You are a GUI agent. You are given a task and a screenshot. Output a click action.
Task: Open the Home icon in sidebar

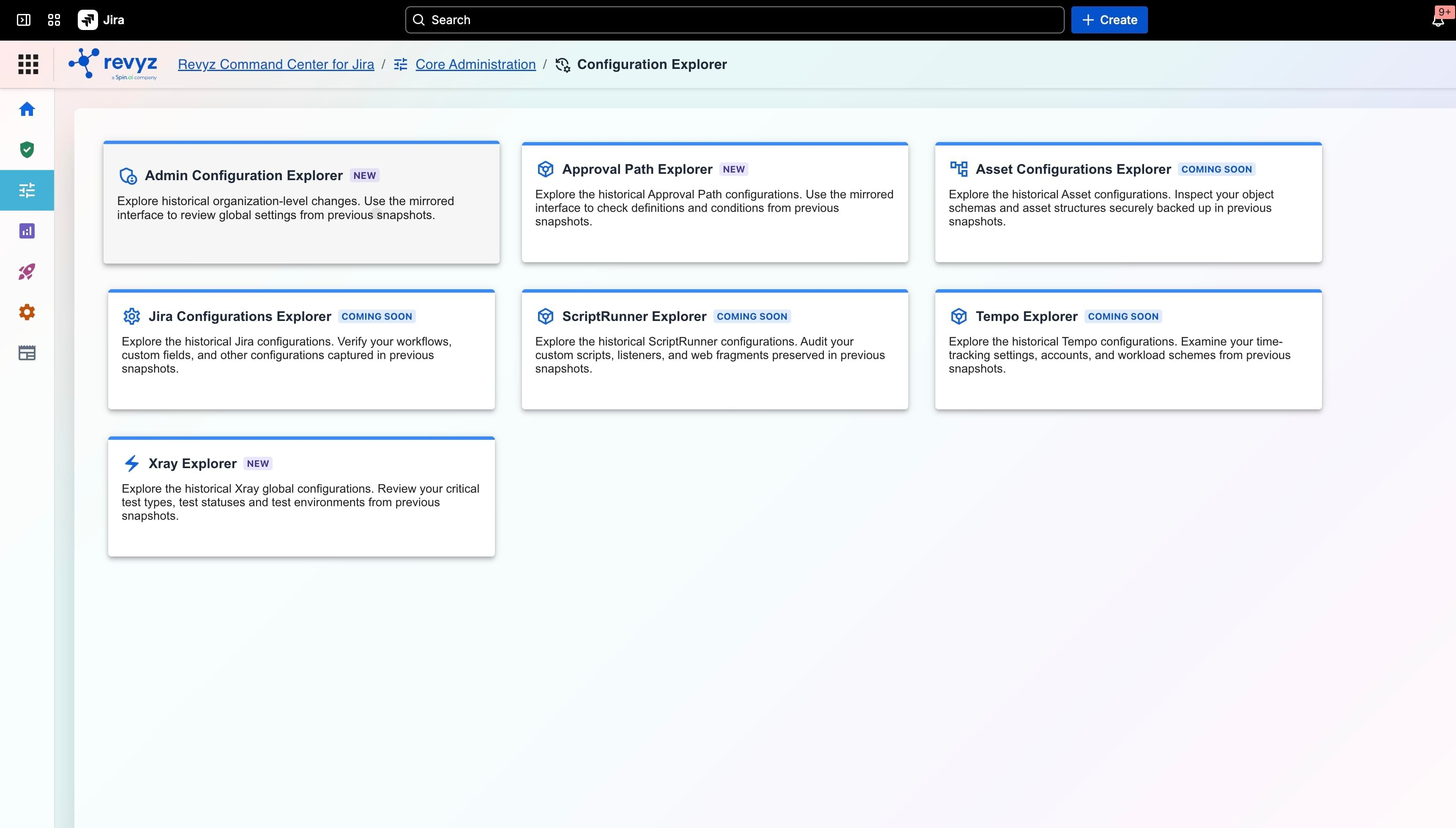point(27,109)
